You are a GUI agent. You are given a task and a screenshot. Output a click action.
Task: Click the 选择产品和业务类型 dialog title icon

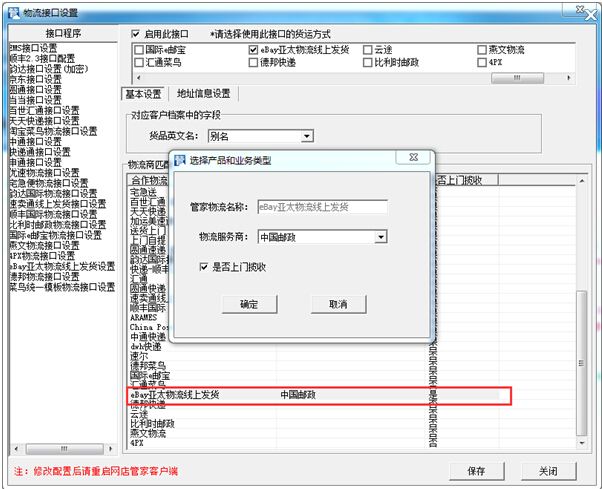pyautogui.click(x=179, y=160)
